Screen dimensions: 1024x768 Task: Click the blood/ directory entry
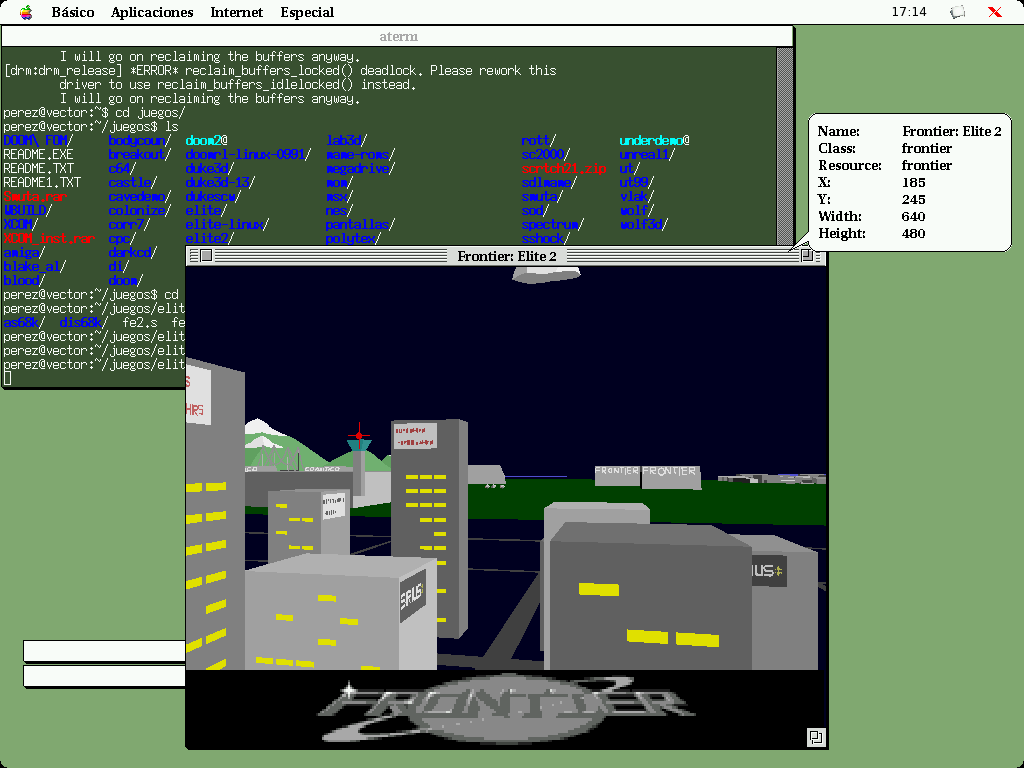pos(24,280)
